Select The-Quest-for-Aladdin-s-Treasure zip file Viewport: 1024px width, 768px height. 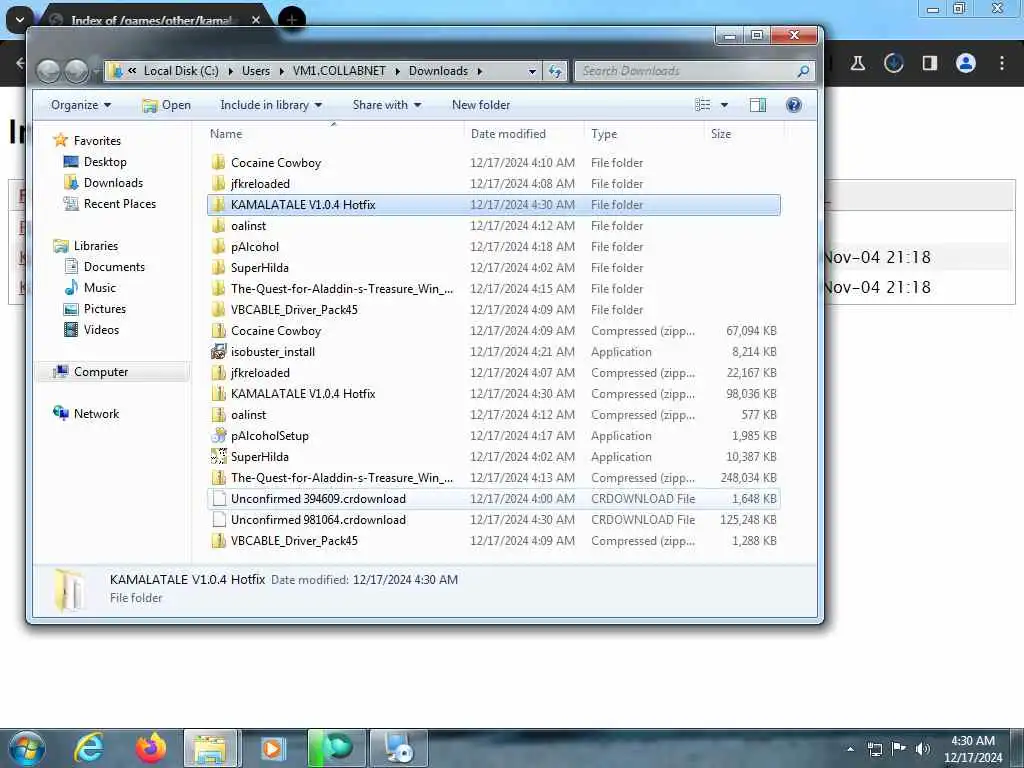click(x=494, y=478)
